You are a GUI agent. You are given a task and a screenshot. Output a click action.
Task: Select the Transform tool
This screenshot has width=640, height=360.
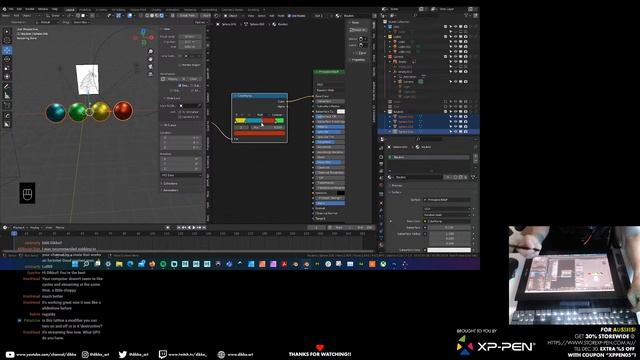[7, 76]
